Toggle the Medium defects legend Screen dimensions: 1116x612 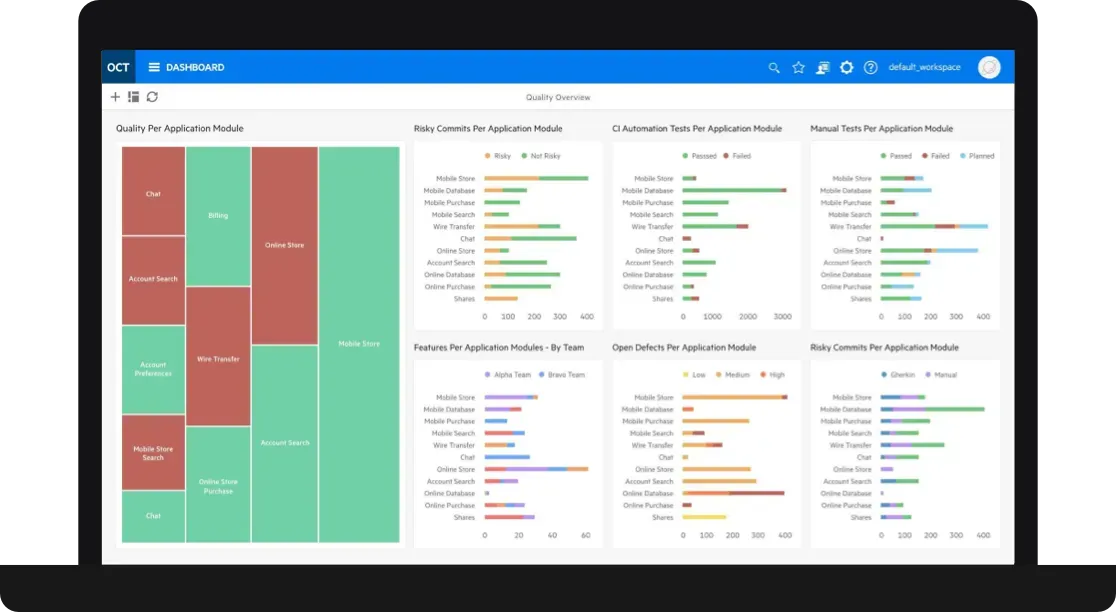coord(732,374)
